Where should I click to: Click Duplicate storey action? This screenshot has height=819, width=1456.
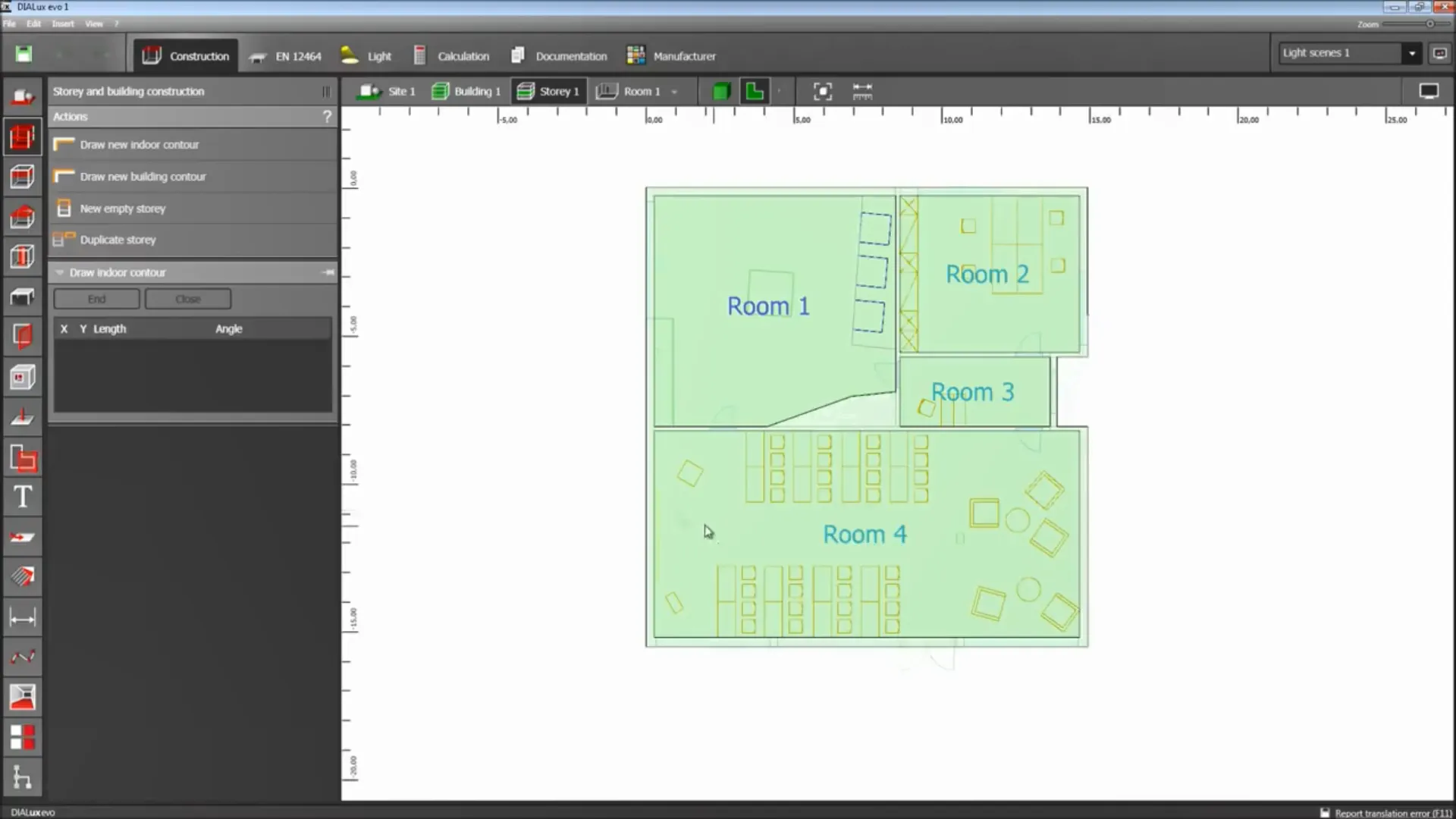[x=118, y=240]
